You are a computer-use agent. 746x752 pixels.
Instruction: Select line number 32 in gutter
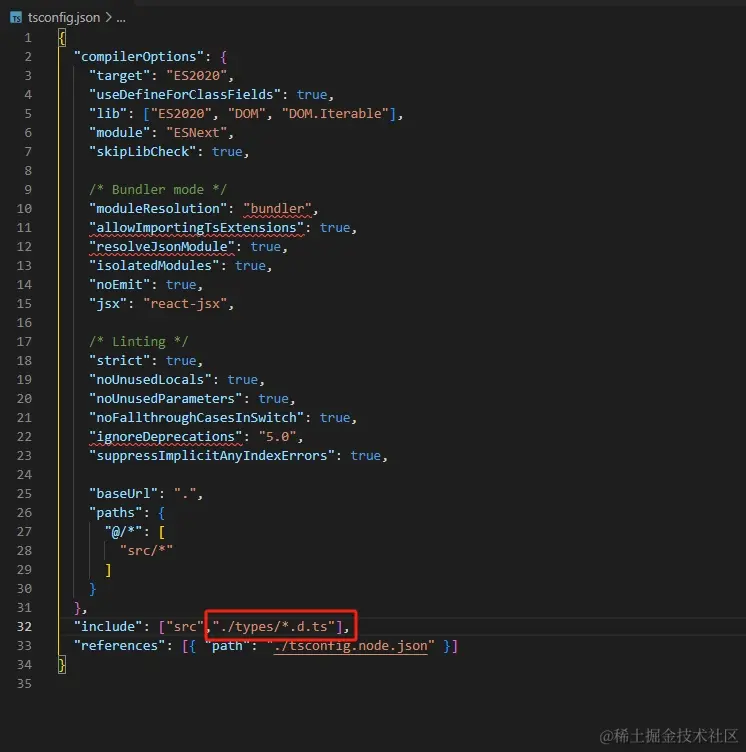[x=24, y=627]
